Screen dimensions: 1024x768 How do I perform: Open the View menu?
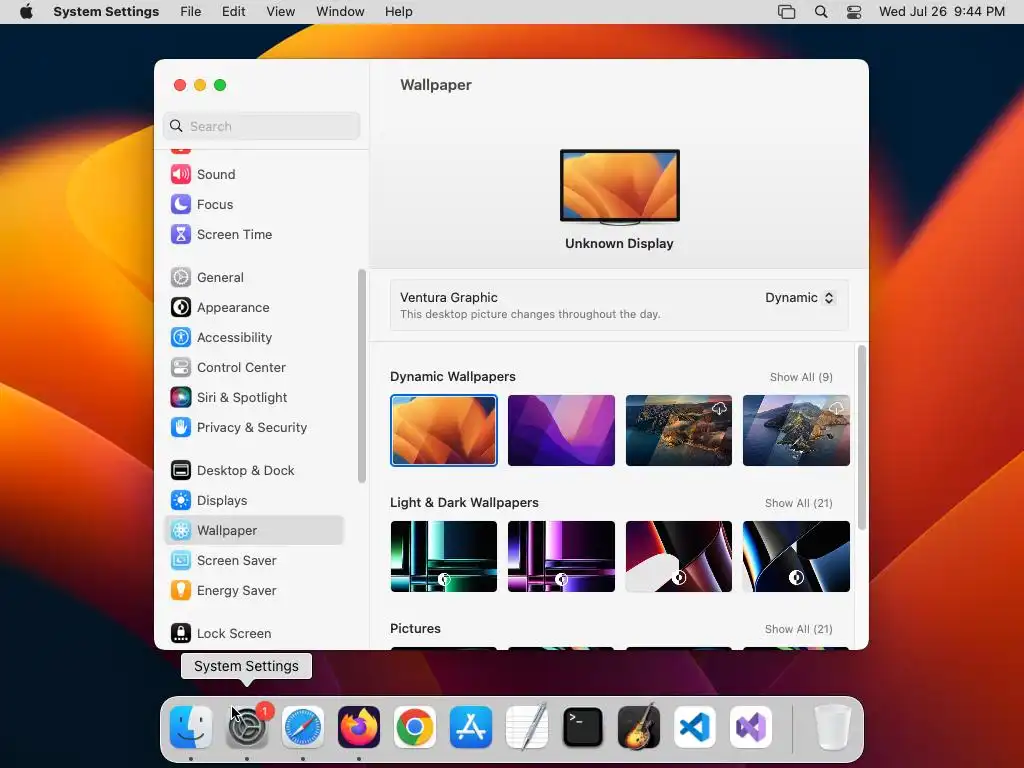(280, 12)
